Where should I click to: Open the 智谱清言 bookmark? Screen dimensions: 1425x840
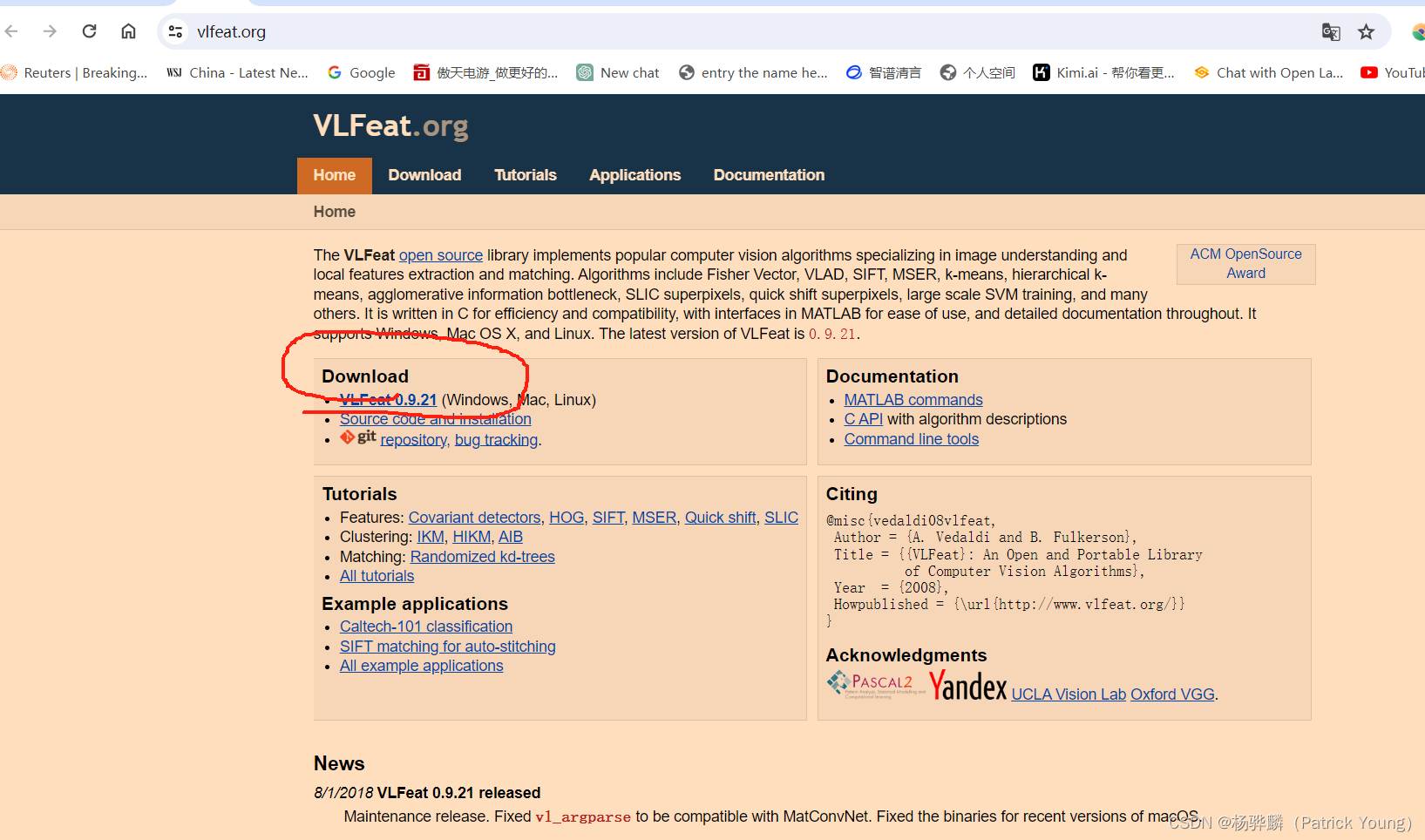pos(884,72)
